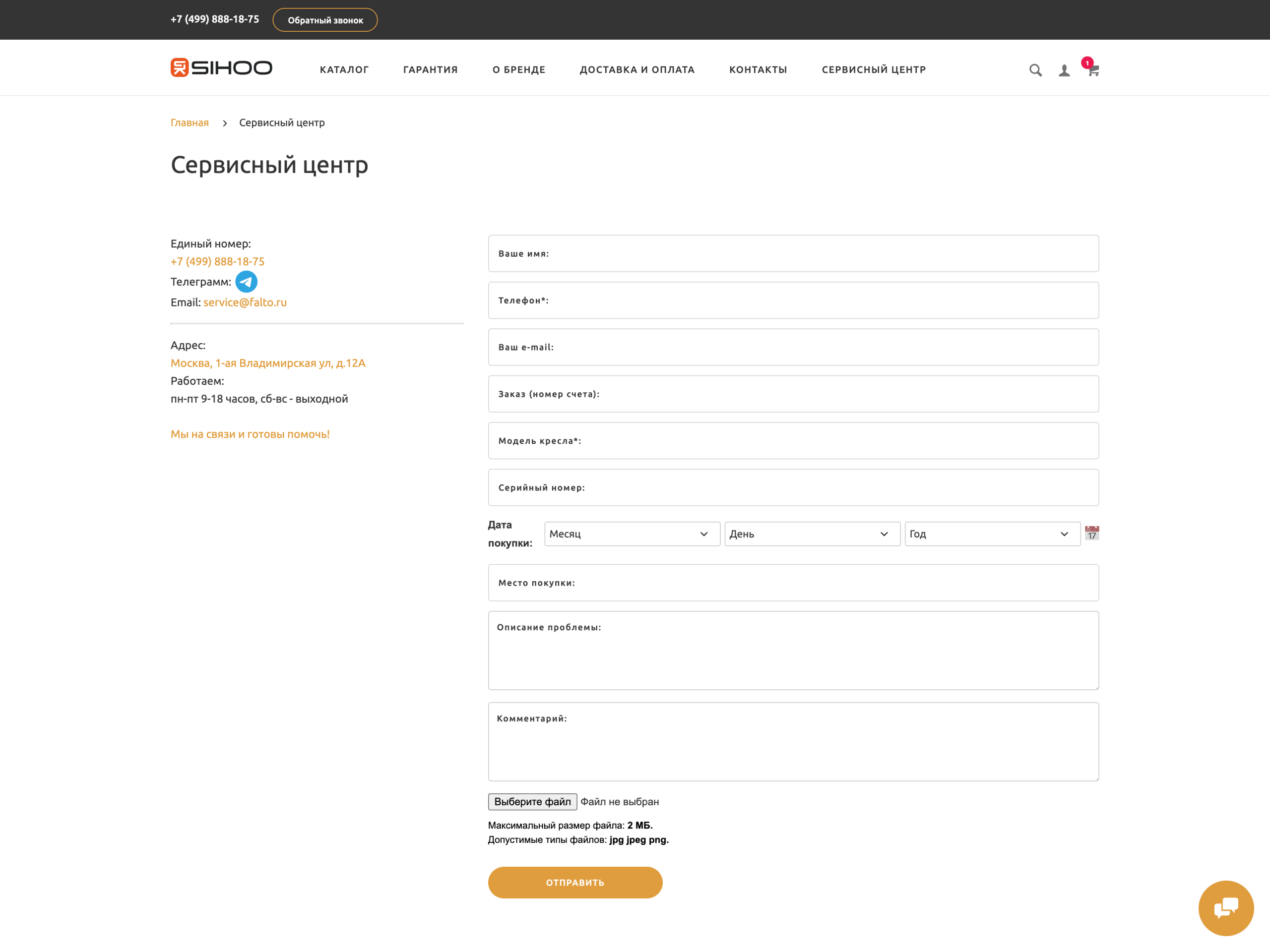Click the orange phone number under Единый номер
Screen dimensions: 1270x952
click(218, 262)
